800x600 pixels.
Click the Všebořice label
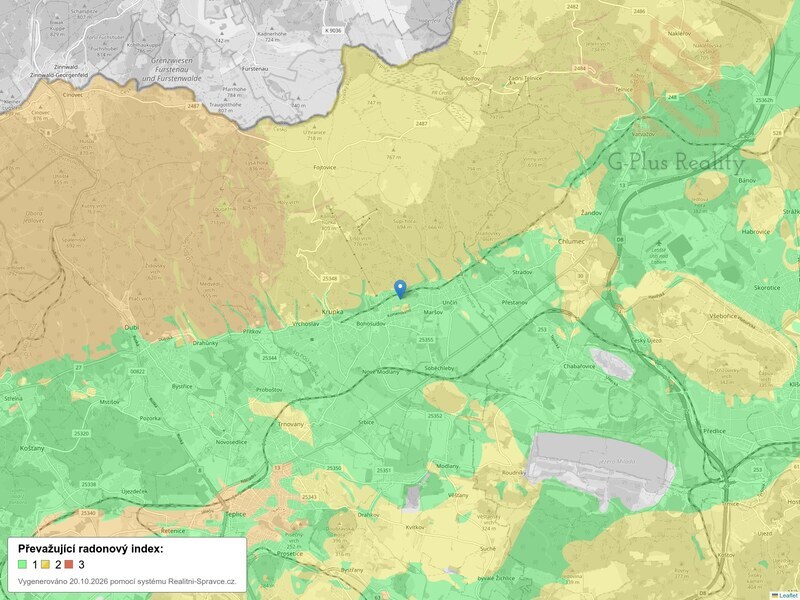[x=724, y=316]
